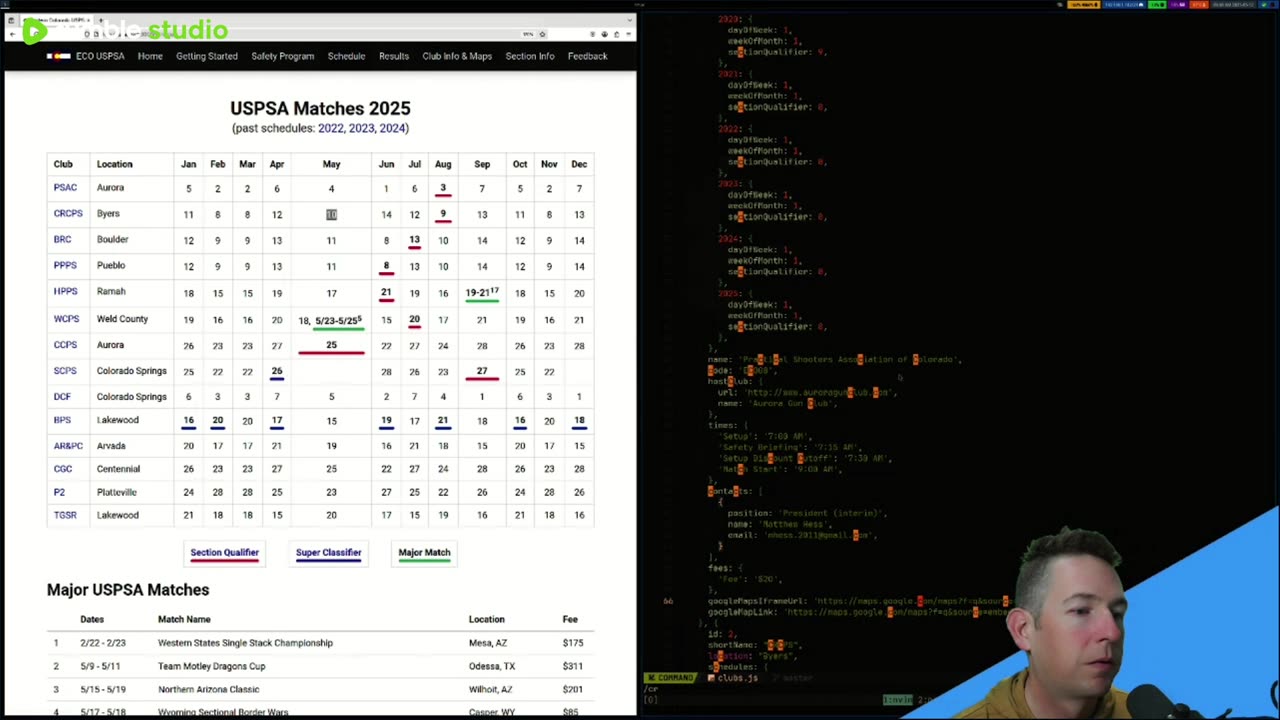View the 2022 past schedule

coord(331,128)
